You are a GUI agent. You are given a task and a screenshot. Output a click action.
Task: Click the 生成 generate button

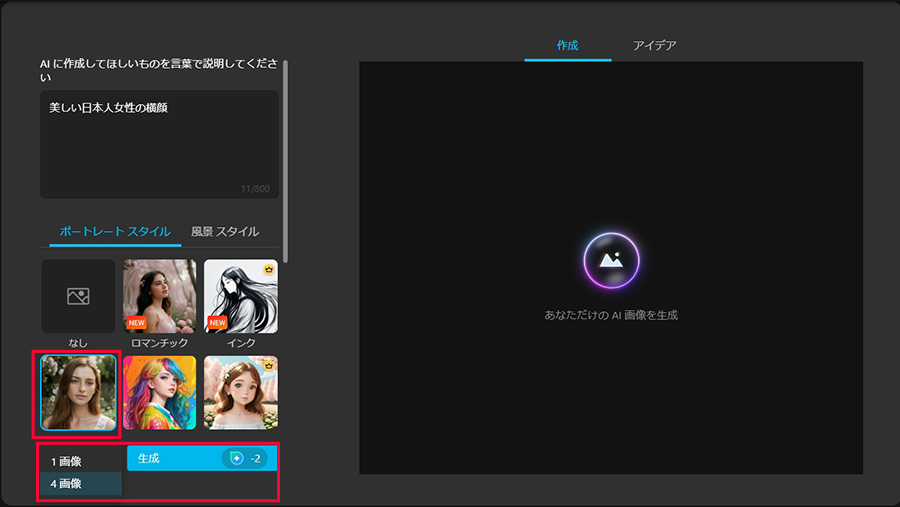[x=201, y=458]
